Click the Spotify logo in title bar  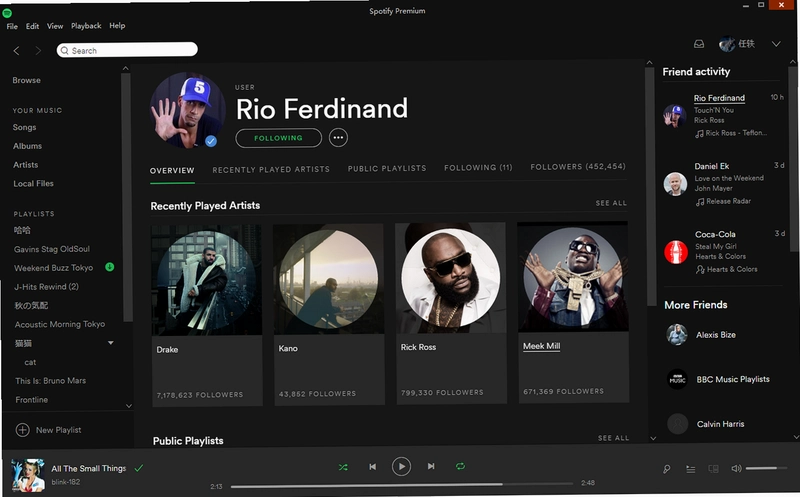(x=7, y=13)
